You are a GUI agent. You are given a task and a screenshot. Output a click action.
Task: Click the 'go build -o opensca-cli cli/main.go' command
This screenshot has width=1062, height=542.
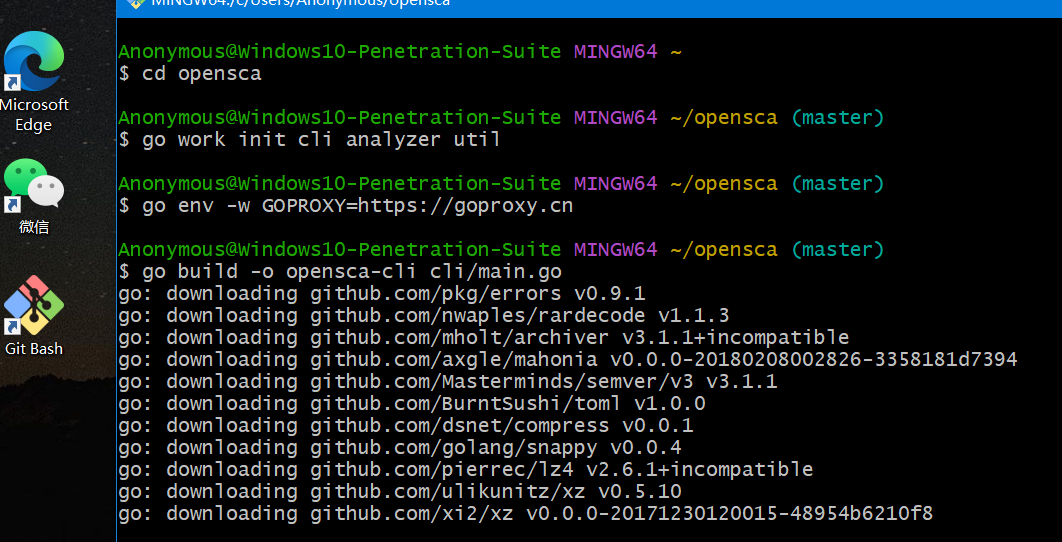pos(350,271)
